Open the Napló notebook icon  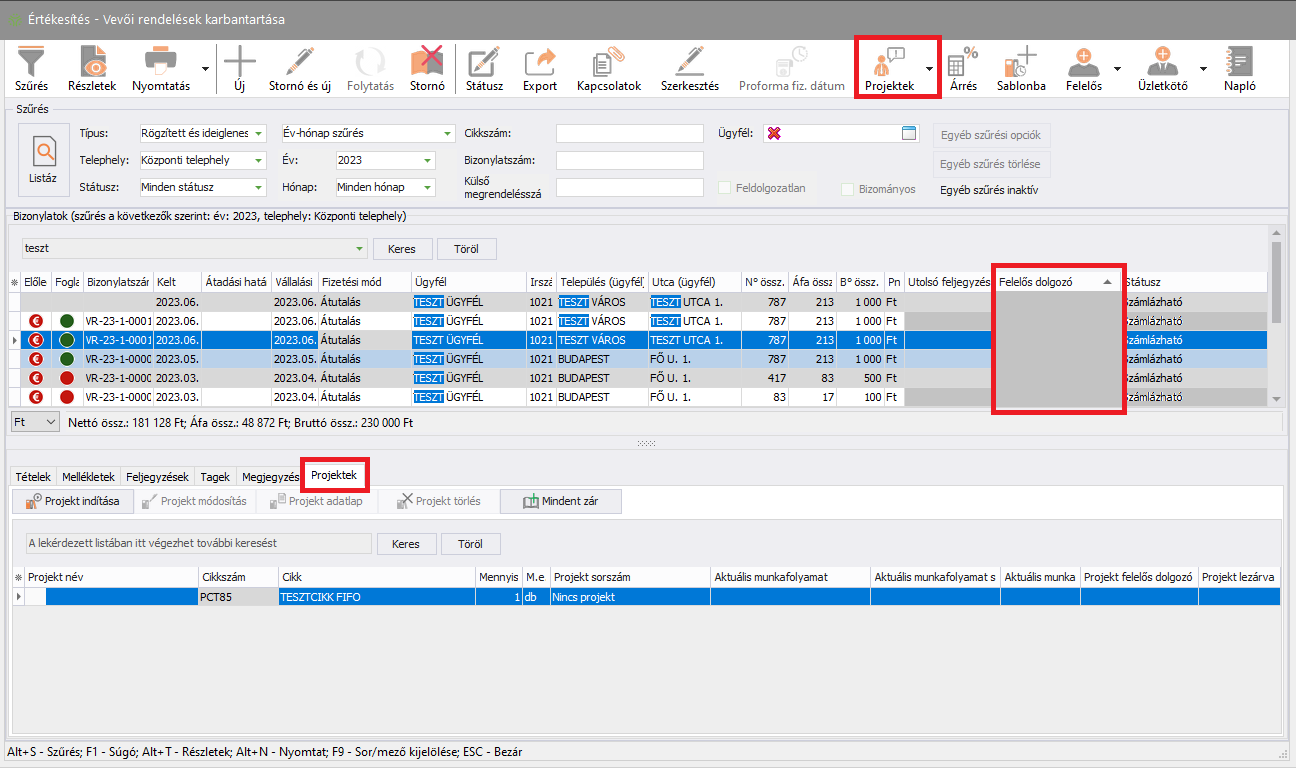tap(1239, 63)
